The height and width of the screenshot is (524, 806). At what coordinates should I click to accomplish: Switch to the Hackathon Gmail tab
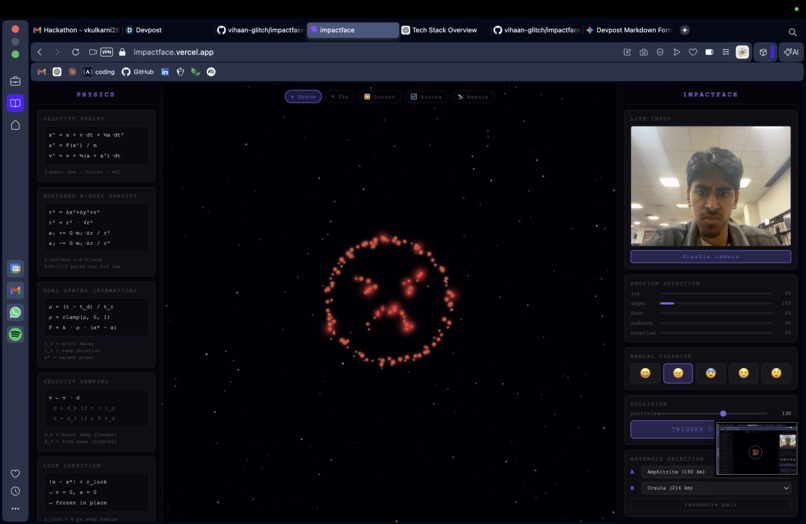pos(76,30)
